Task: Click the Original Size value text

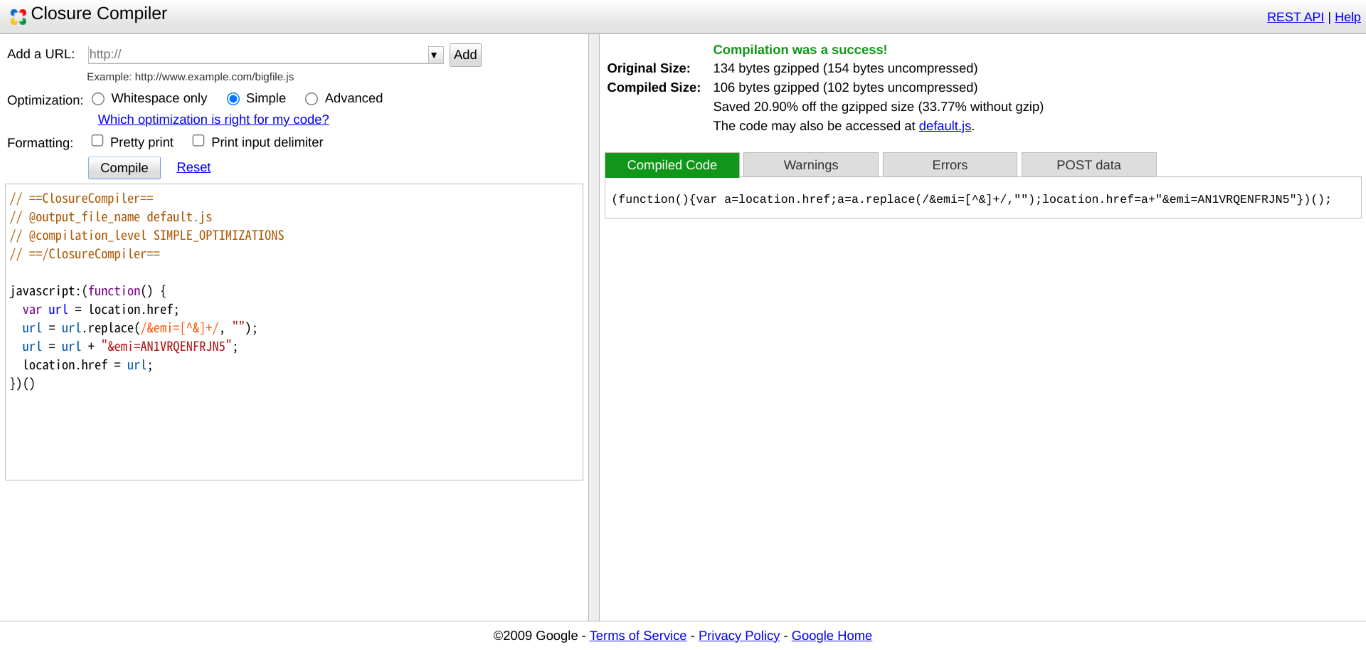Action: [x=845, y=69]
